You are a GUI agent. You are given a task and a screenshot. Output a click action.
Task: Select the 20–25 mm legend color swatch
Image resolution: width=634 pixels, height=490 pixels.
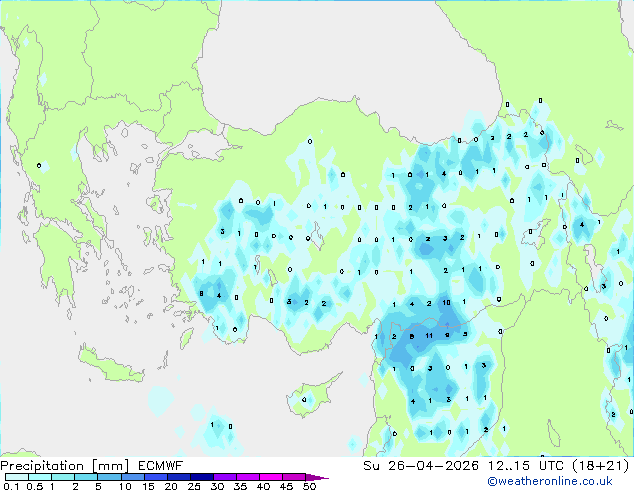point(178,477)
